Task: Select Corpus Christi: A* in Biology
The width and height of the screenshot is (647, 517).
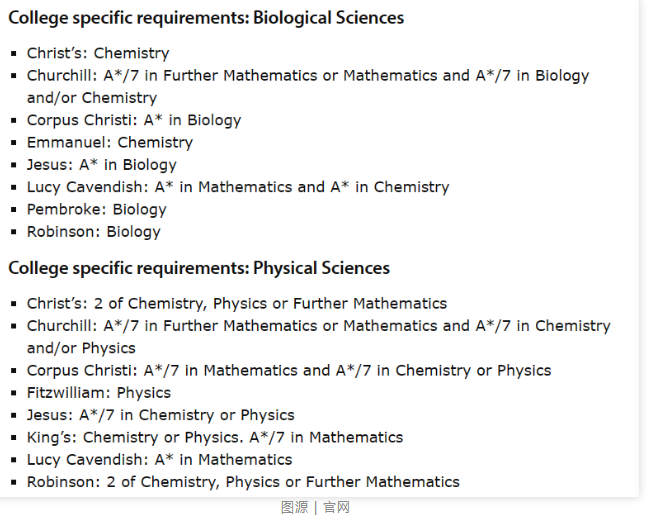Action: 134,120
